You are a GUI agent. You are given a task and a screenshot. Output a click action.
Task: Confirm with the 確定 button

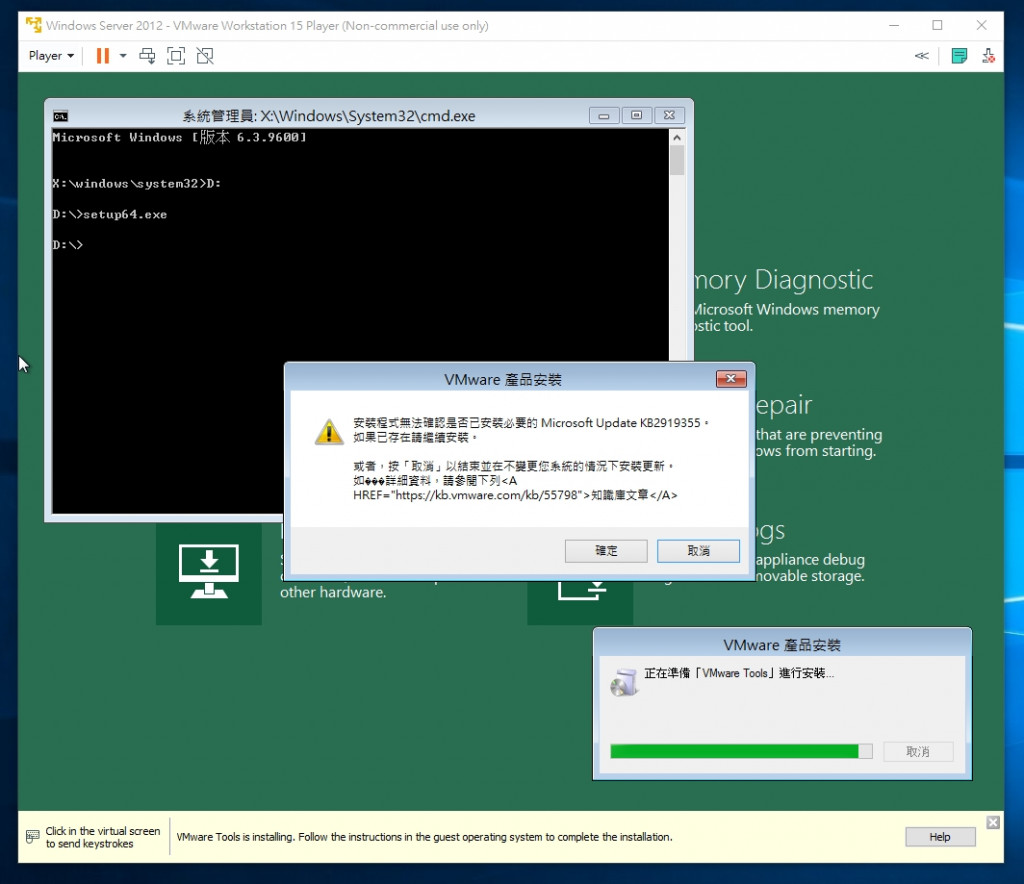coord(606,551)
